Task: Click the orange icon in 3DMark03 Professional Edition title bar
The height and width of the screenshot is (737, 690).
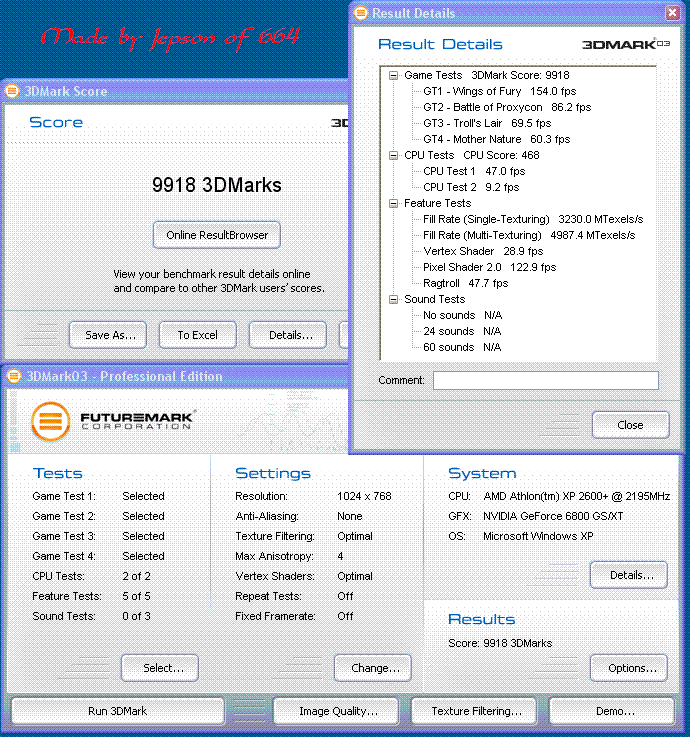Action: pos(14,376)
